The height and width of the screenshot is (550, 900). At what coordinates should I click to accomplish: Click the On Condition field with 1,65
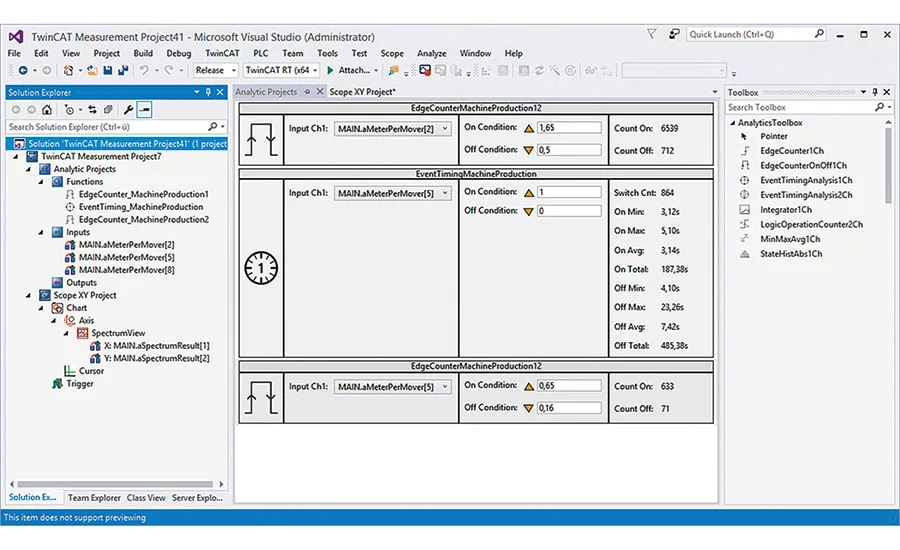tap(569, 127)
